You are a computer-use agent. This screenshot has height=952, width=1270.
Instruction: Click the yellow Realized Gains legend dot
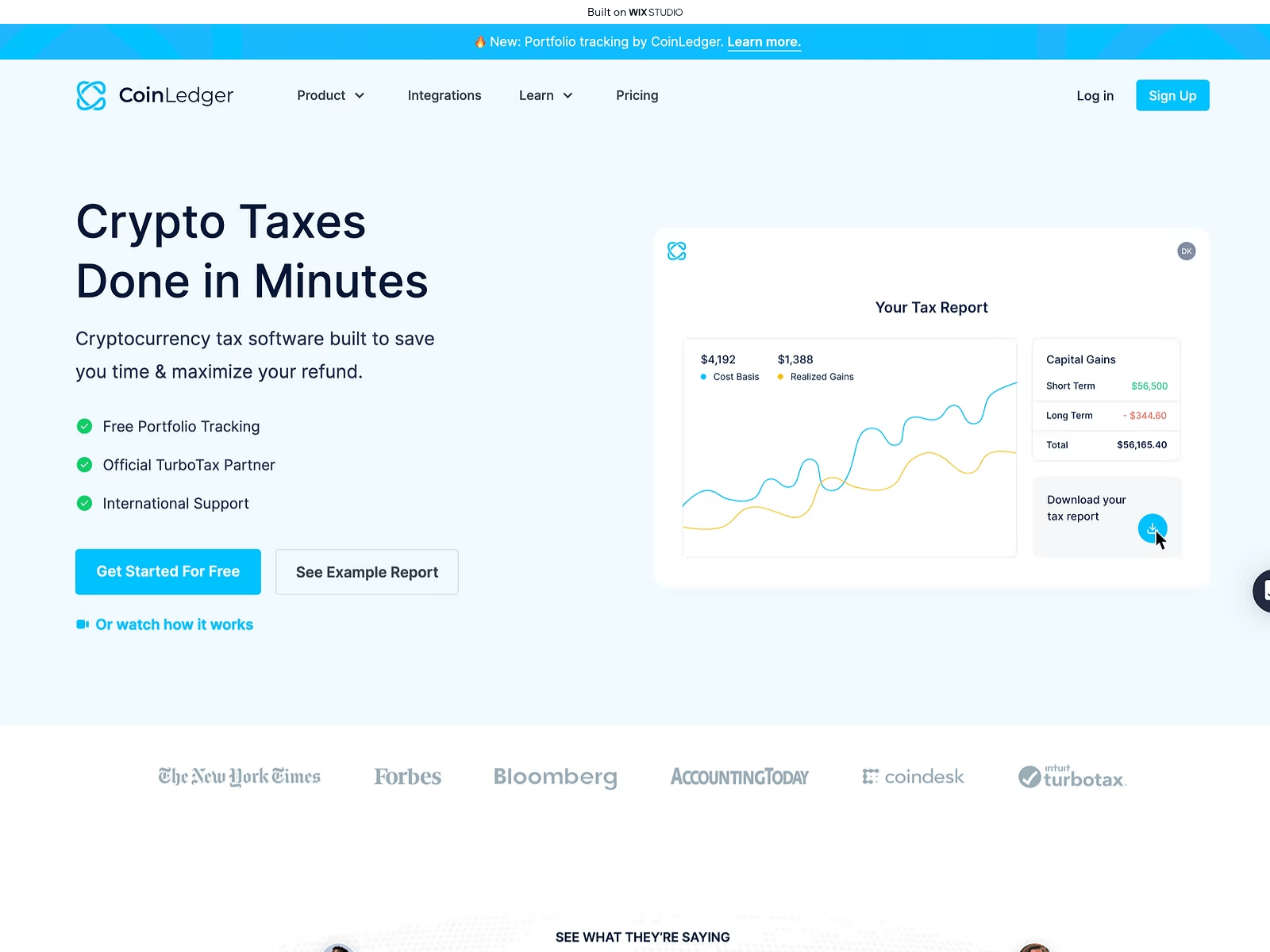(780, 377)
